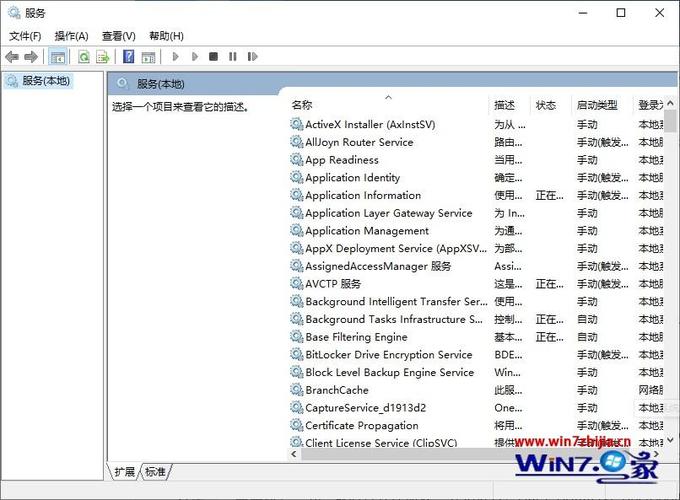Click the show/hide action pane icon
This screenshot has width=680, height=500.
click(x=148, y=57)
